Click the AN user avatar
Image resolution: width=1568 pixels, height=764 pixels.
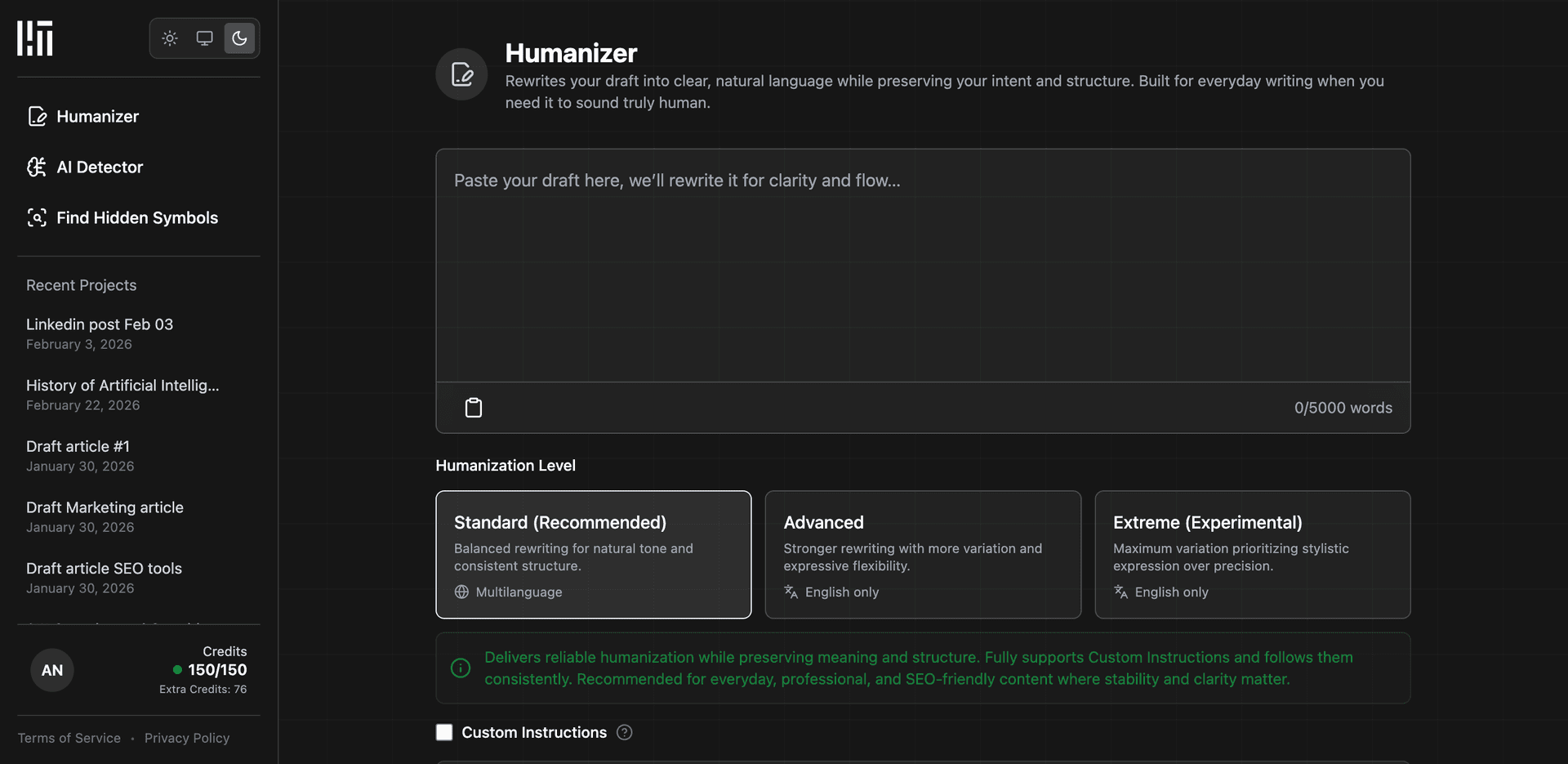(52, 671)
